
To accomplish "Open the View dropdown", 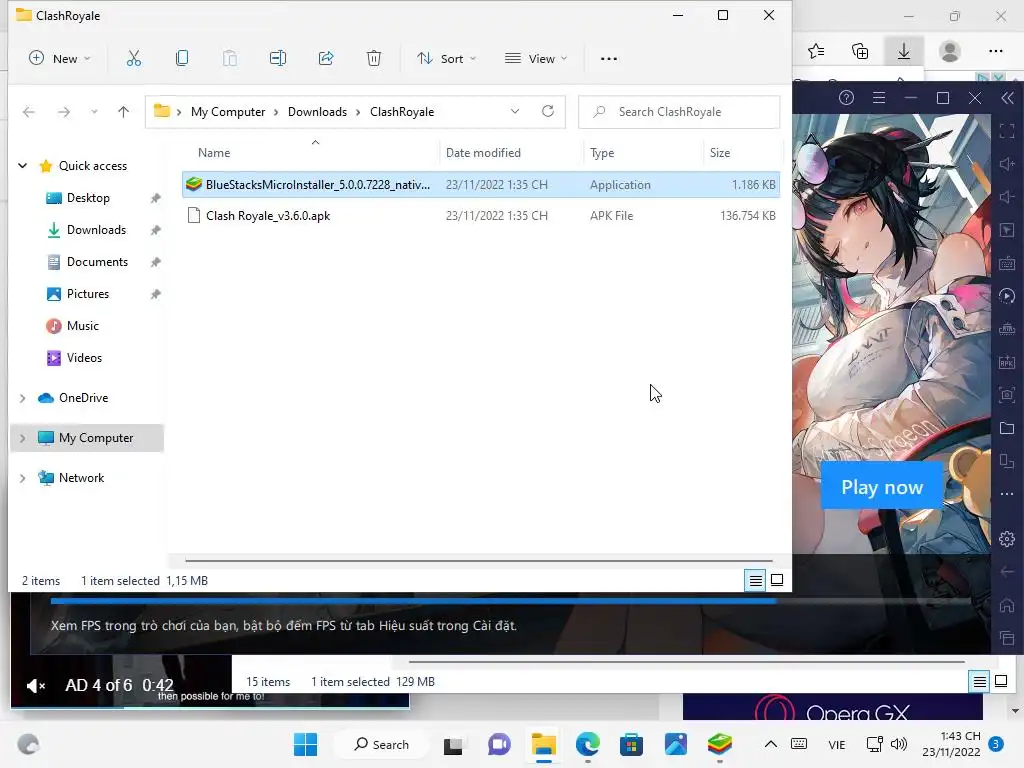I will (x=536, y=59).
